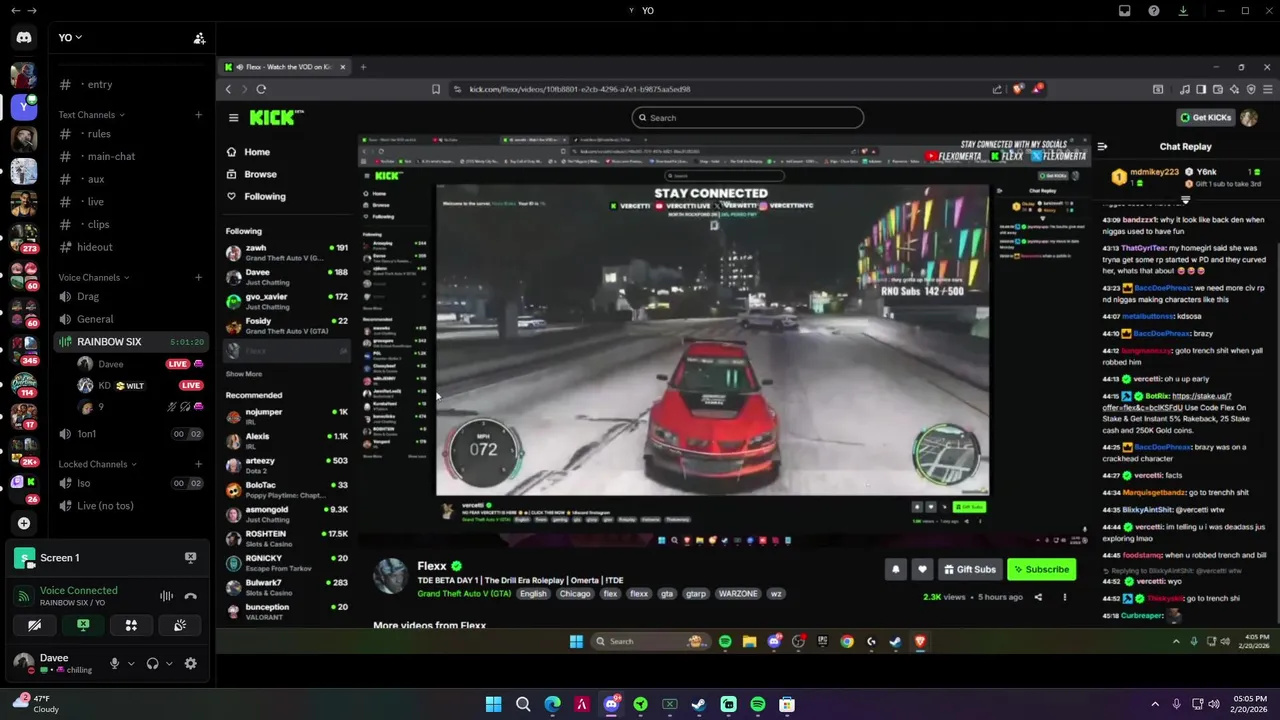Viewport: 1280px width, 720px height.
Task: Collapse the Voice Channels category
Action: (x=93, y=278)
